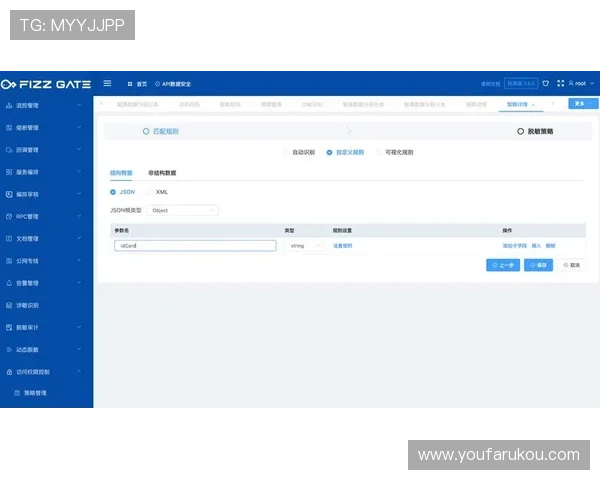Click the 编排审核 sidebar icon
The height and width of the screenshot is (480, 600).
(9, 194)
